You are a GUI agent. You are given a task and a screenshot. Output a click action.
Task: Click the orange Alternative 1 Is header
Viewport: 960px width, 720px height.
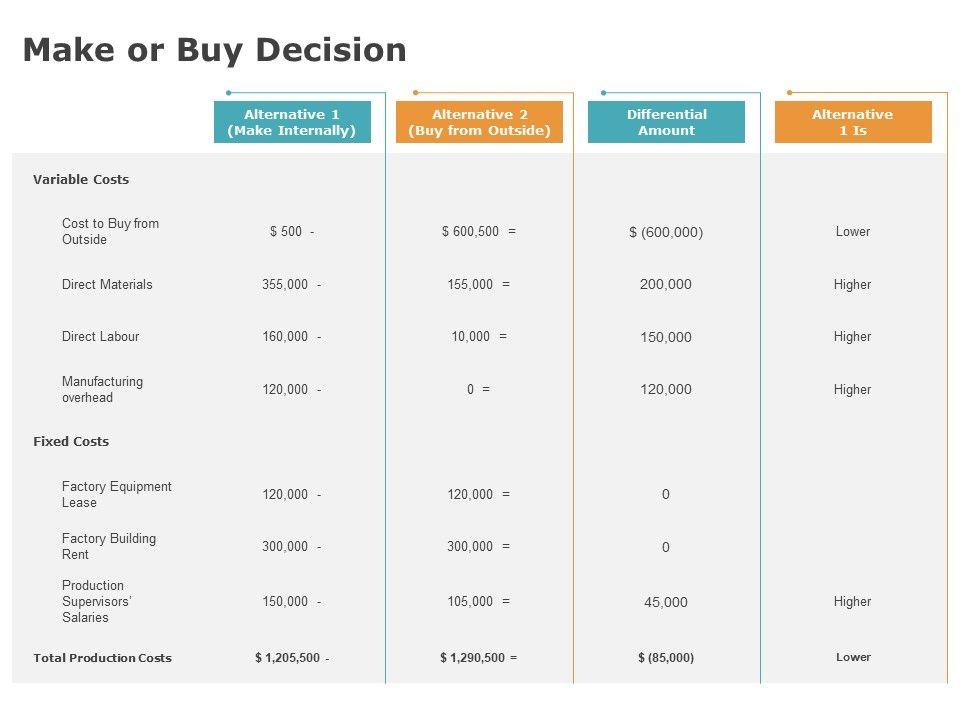(852, 122)
